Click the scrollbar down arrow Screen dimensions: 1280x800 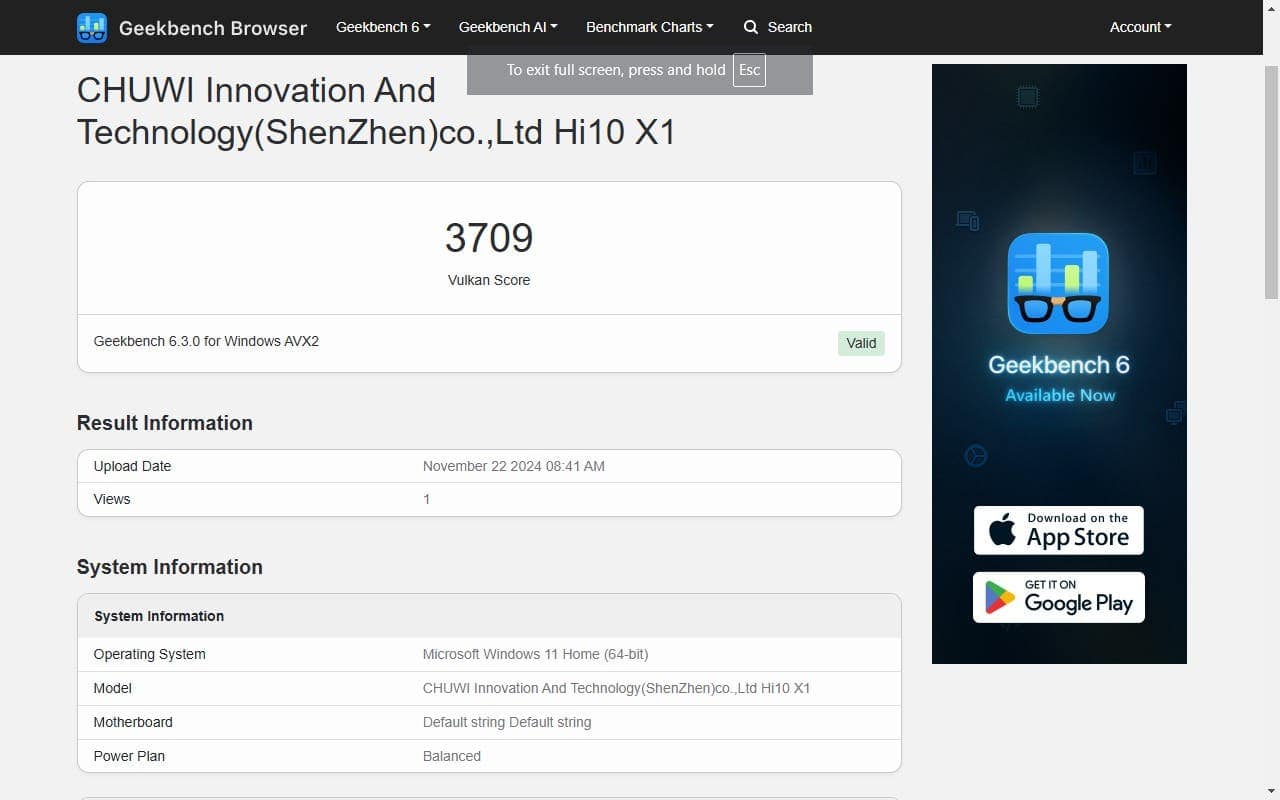tap(1271, 792)
